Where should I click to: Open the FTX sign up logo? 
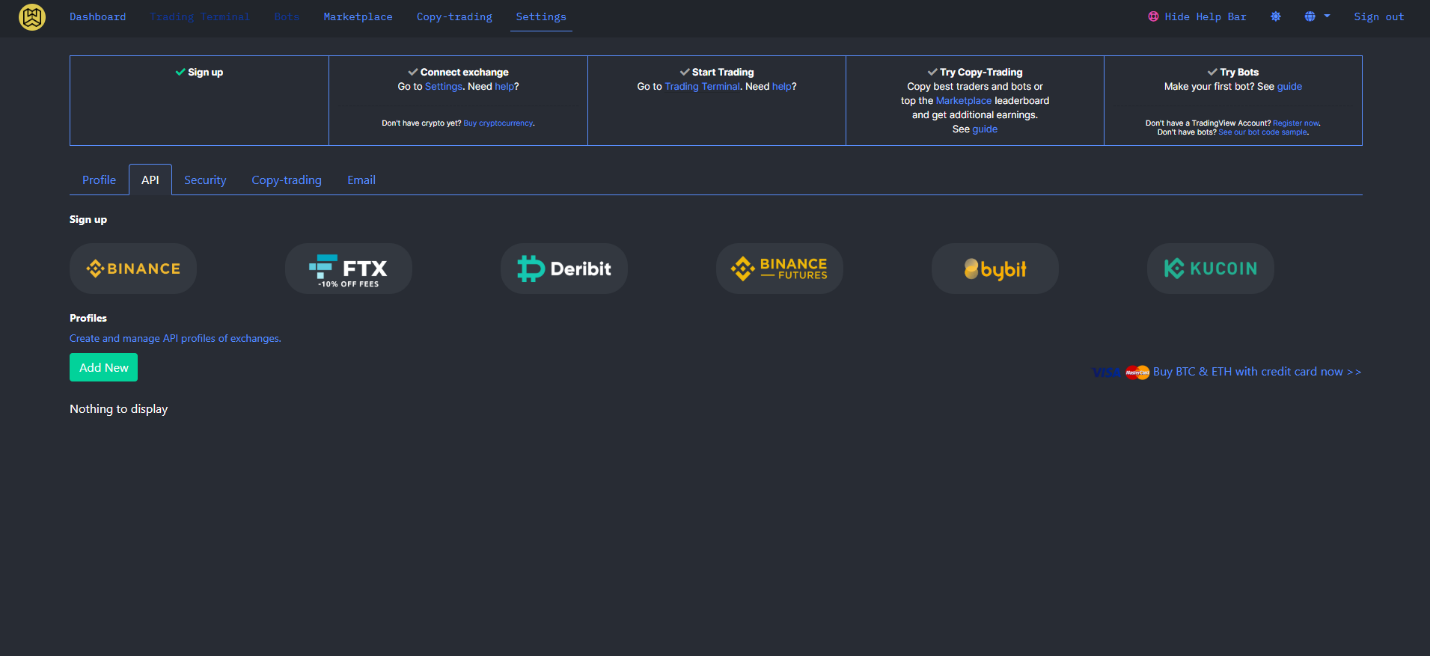coord(348,268)
